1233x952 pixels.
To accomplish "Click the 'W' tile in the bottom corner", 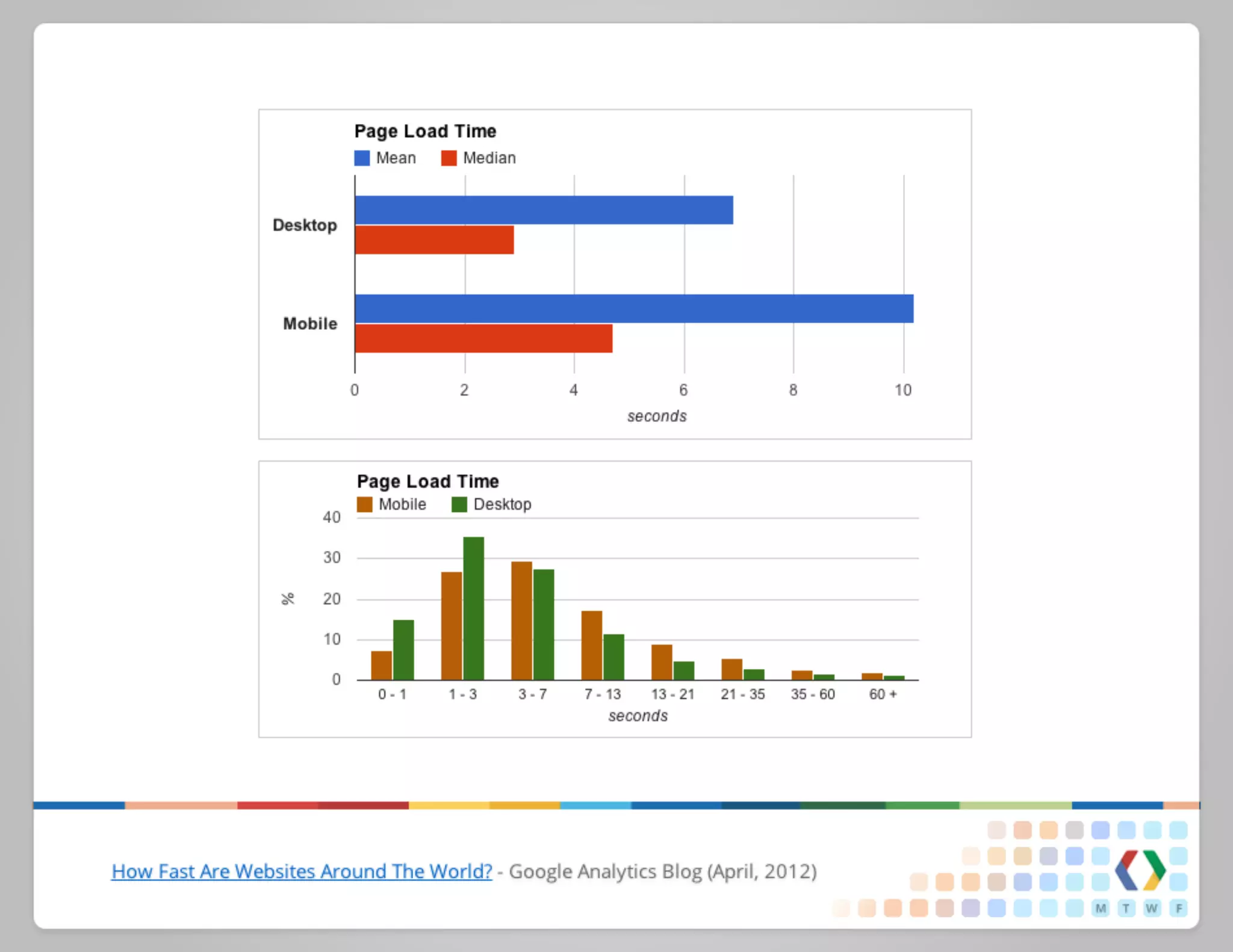I will 1152,908.
